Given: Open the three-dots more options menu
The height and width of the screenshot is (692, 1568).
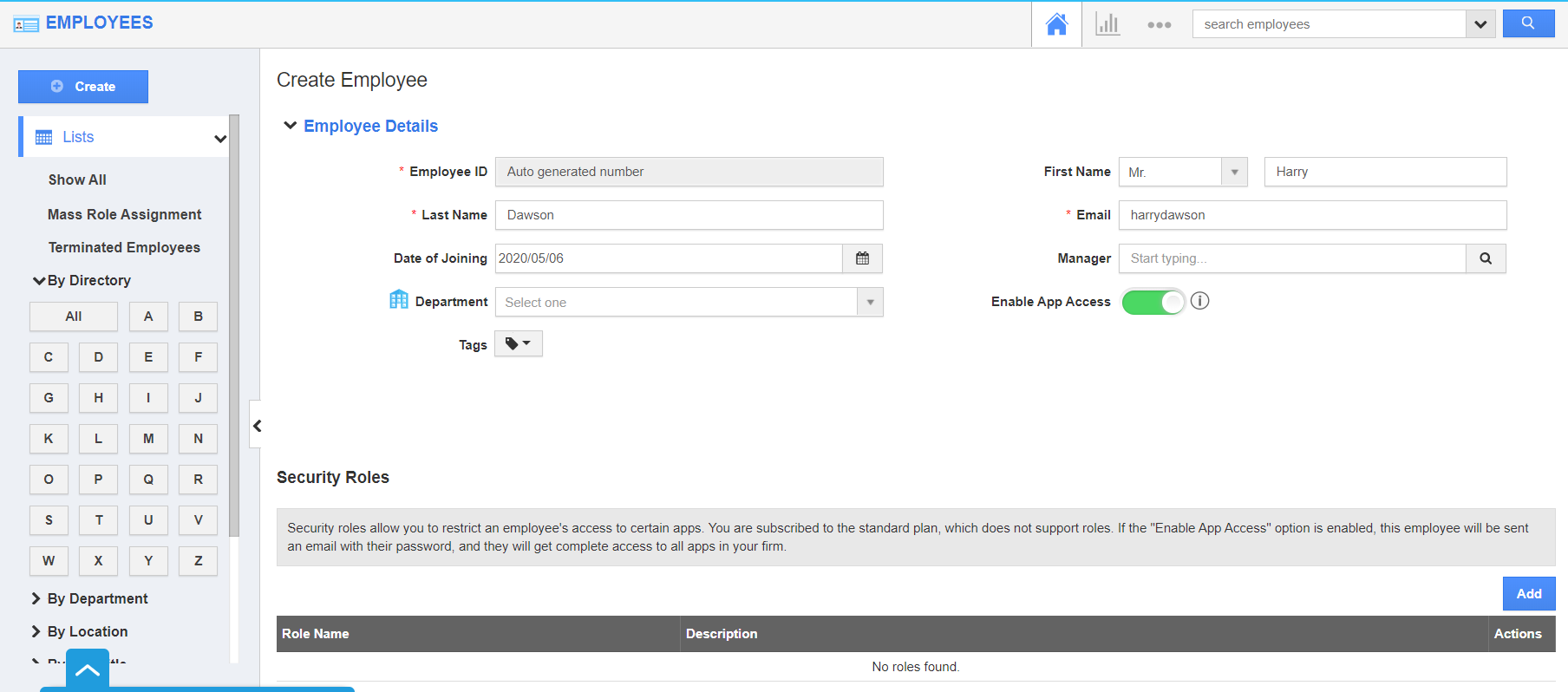Looking at the screenshot, I should (1159, 25).
